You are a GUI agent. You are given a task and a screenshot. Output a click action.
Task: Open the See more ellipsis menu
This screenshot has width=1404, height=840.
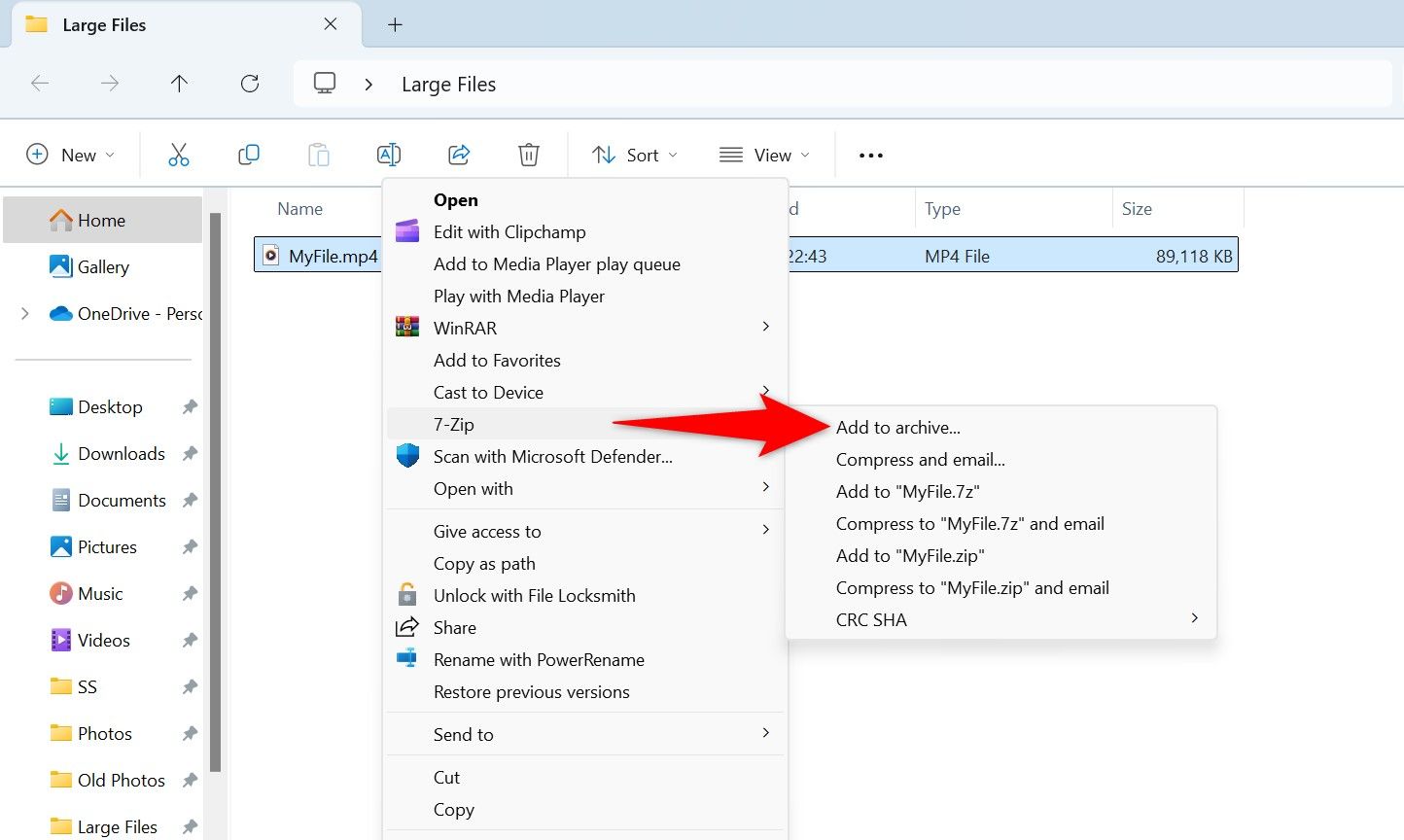tap(869, 154)
